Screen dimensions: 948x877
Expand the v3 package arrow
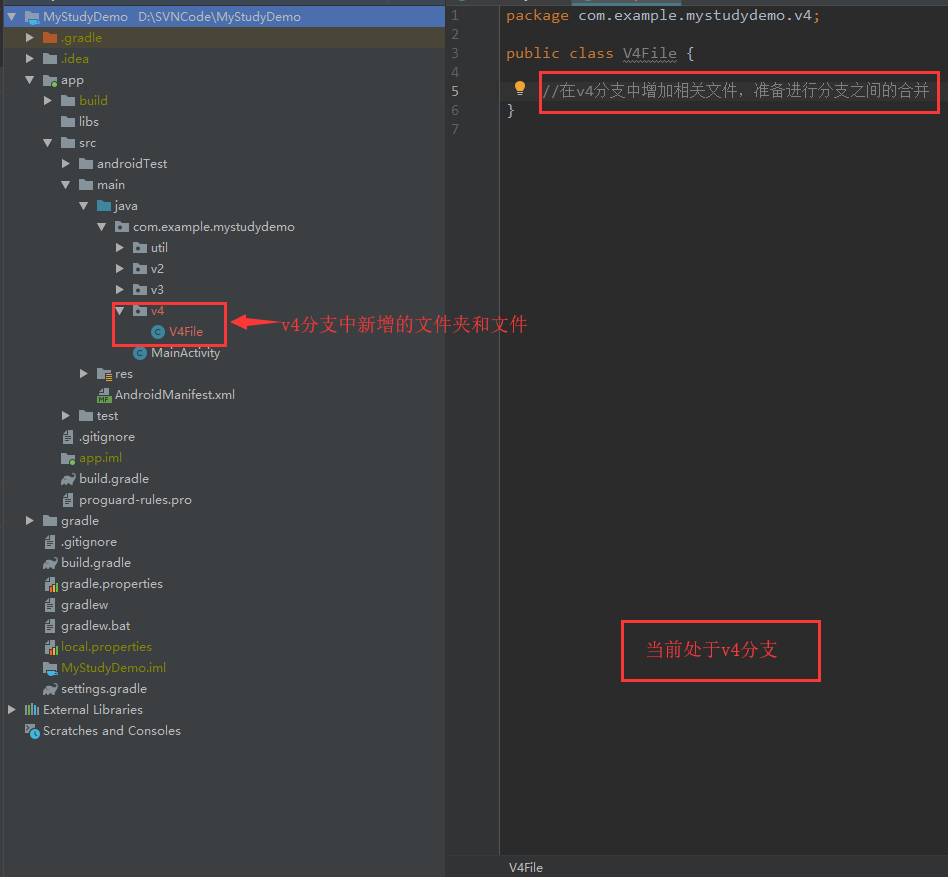click(120, 290)
